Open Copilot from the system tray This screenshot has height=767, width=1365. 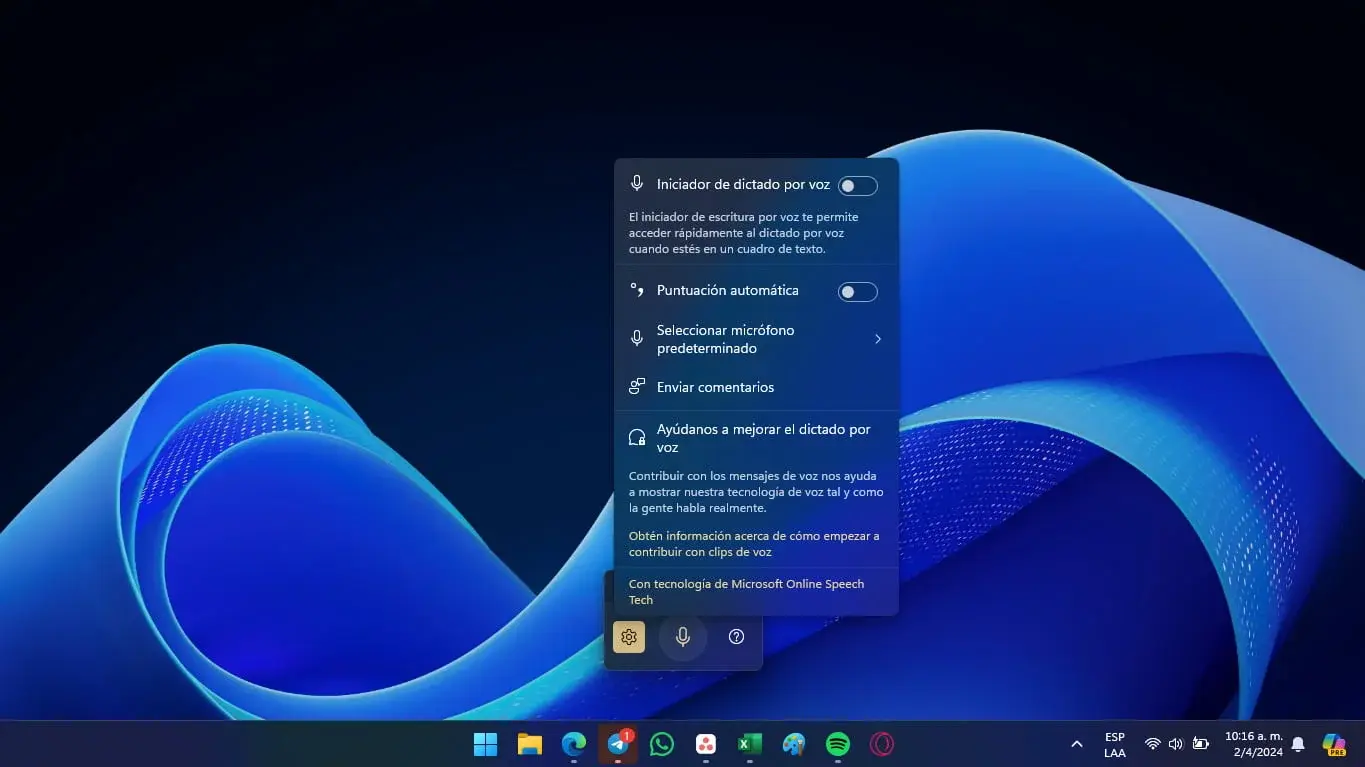(x=1334, y=744)
